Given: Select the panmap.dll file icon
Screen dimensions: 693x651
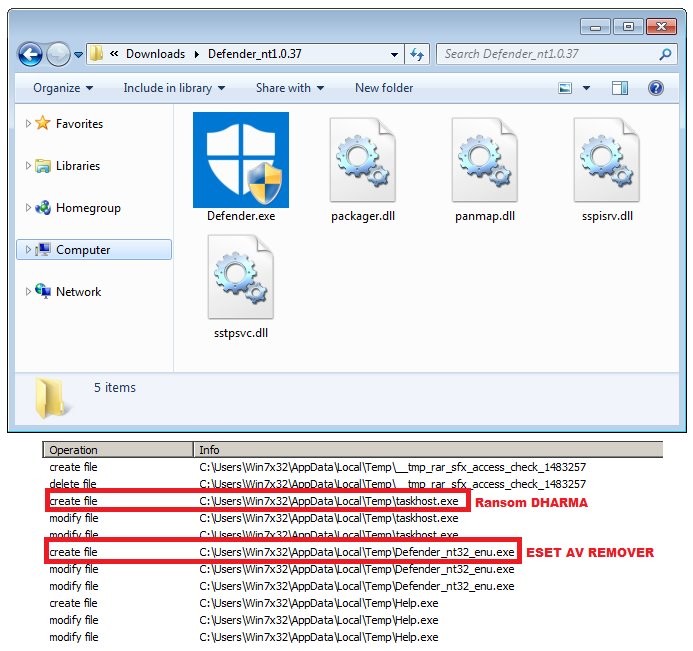Looking at the screenshot, I should tap(484, 160).
